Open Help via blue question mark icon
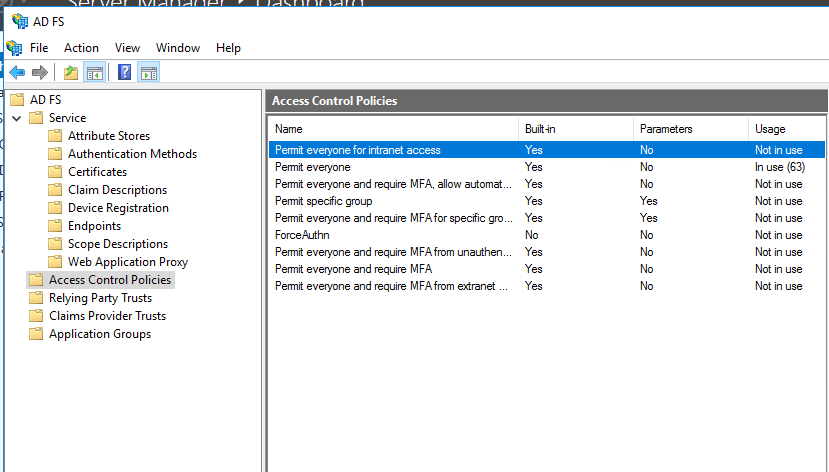 click(124, 72)
